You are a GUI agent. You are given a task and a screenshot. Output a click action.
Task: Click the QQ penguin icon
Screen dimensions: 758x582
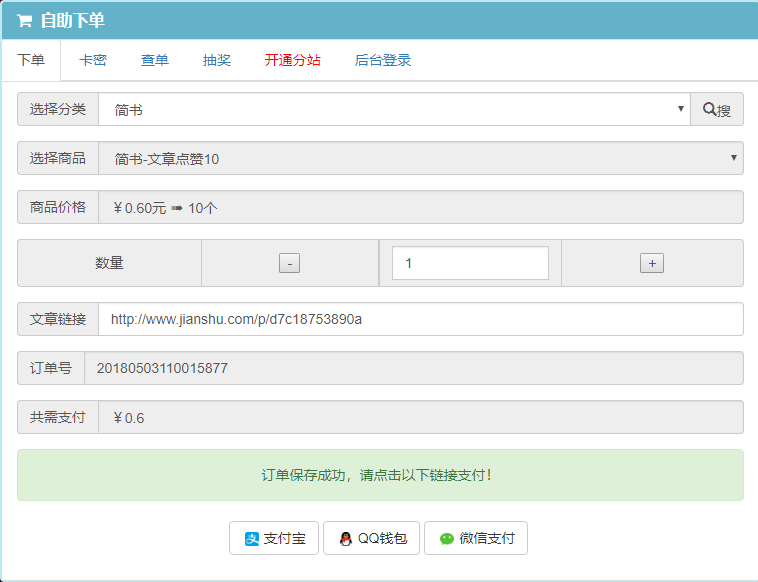coord(346,538)
